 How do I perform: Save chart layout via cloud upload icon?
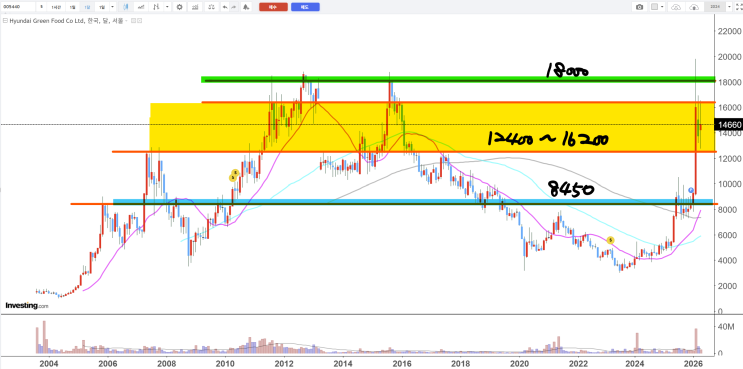coord(694,7)
